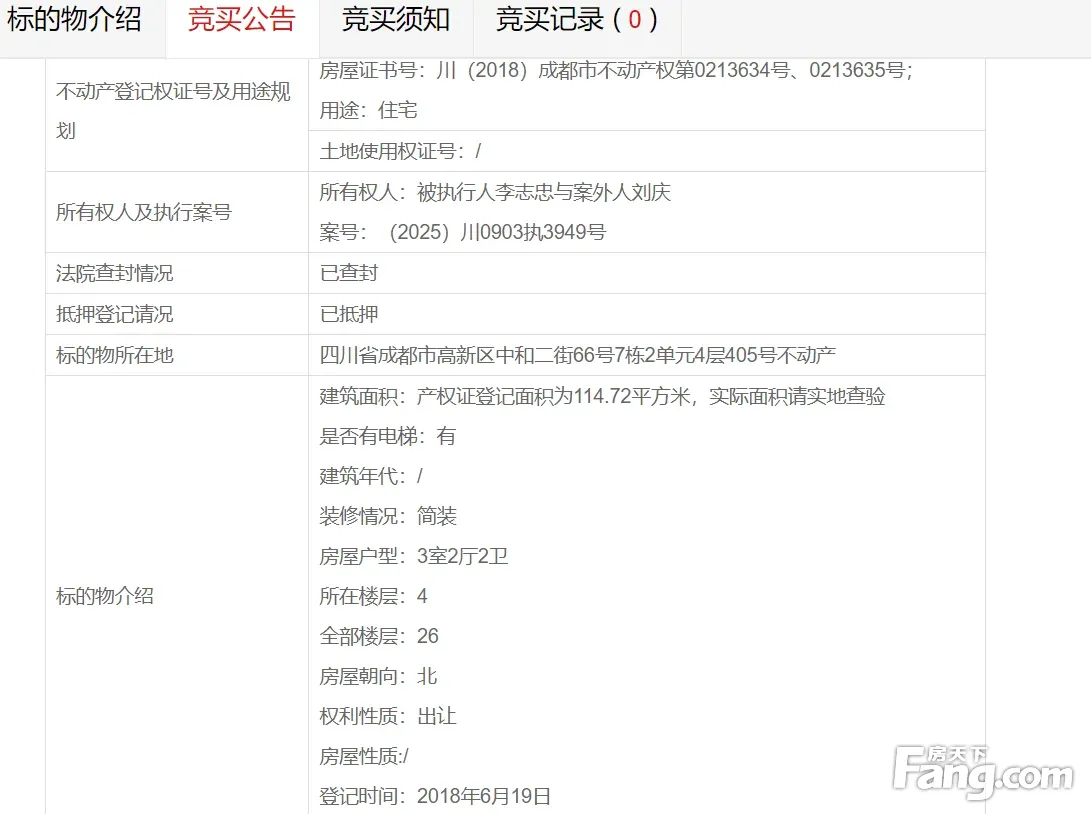This screenshot has width=1091, height=814.
Task: Click the 全部楼层 26 line
Action: tap(379, 637)
